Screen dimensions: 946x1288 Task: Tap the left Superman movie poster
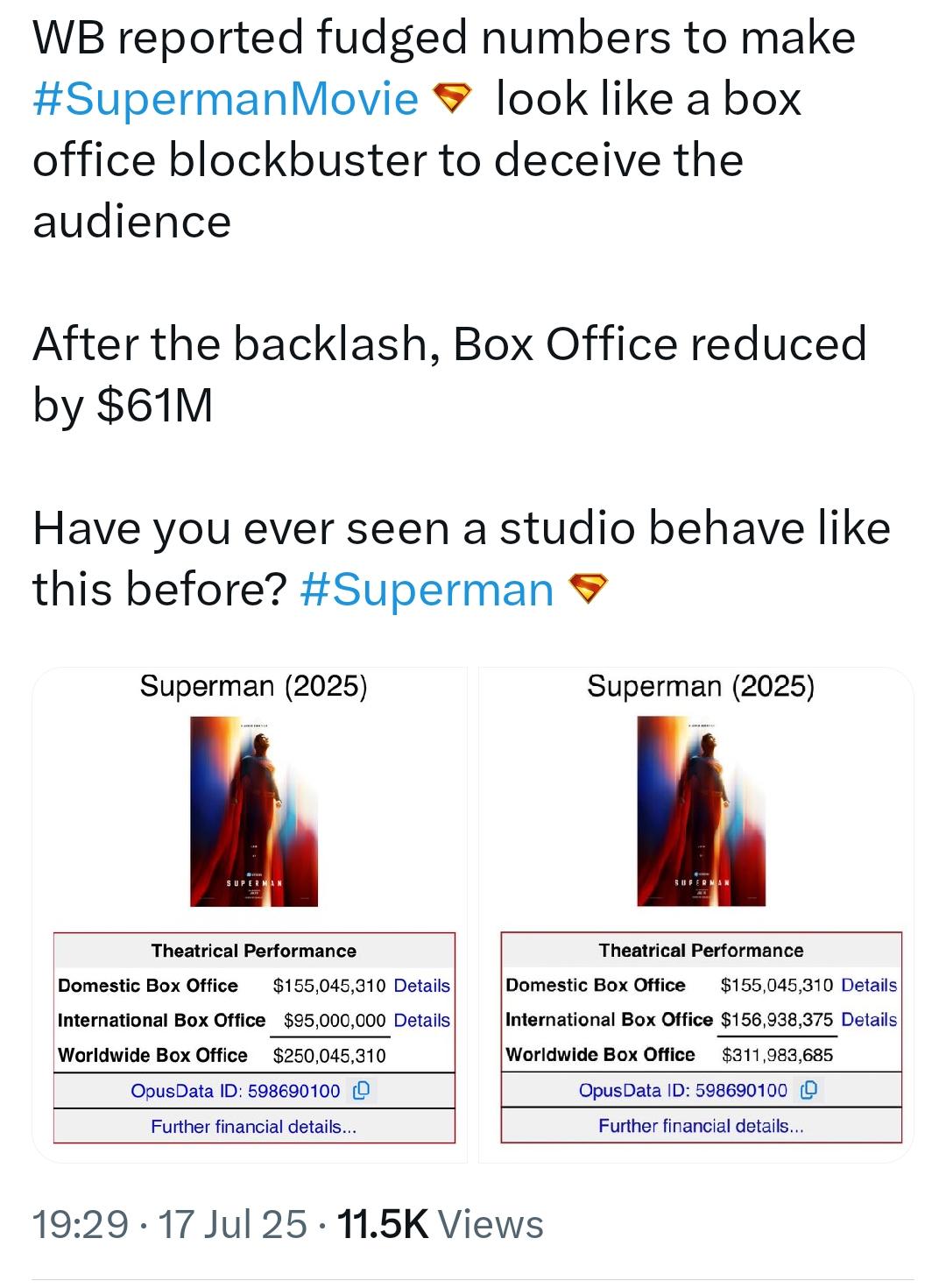coord(254,810)
